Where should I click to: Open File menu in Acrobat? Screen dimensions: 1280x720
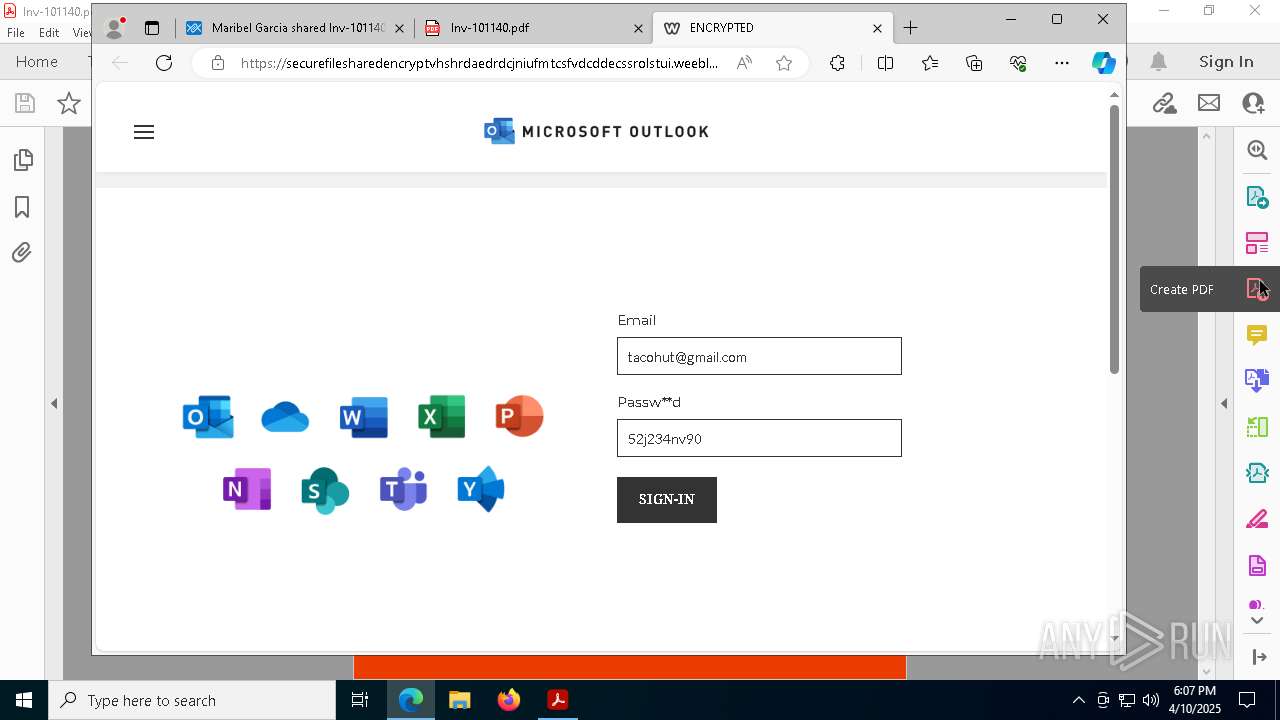[16, 33]
